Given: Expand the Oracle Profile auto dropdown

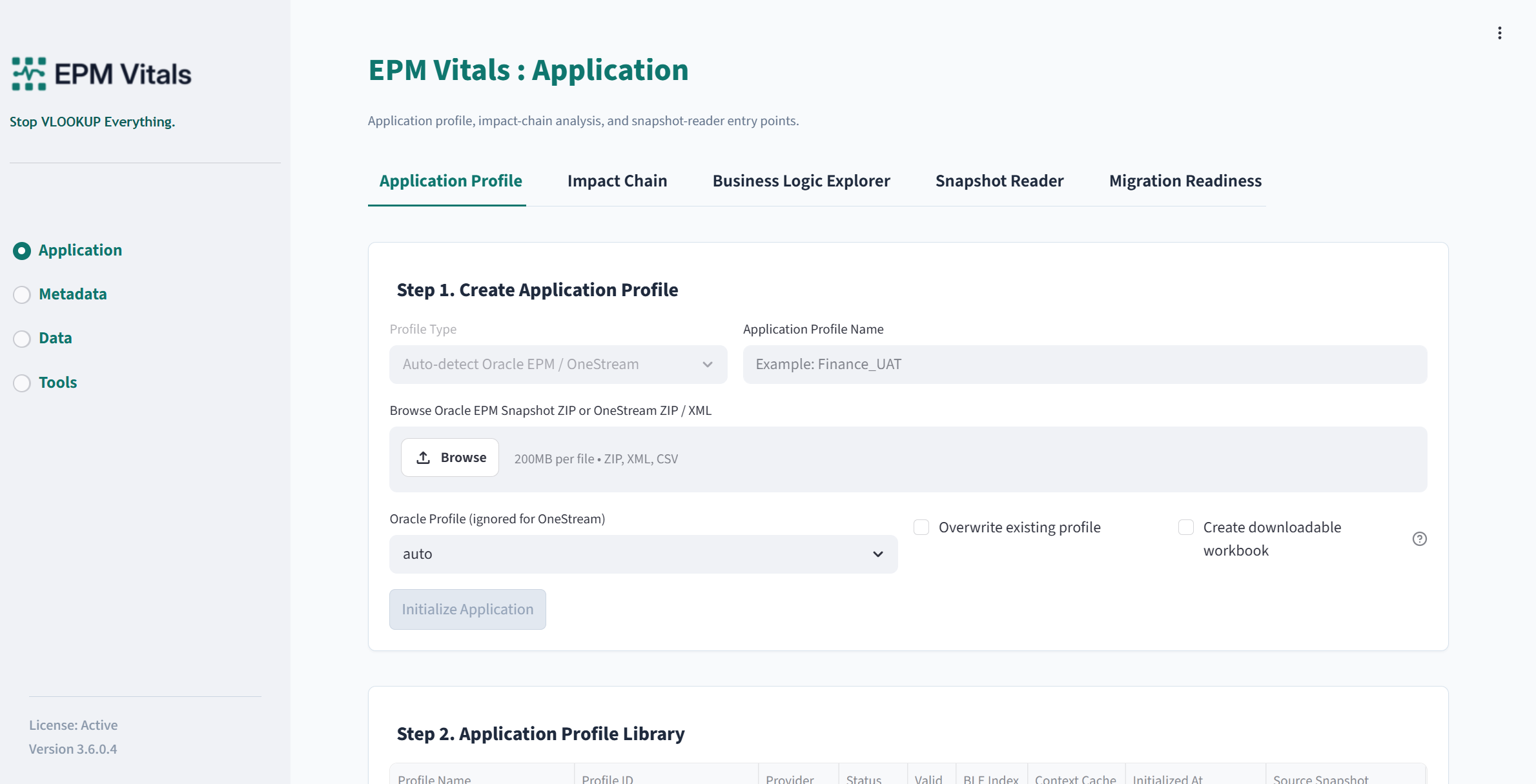Looking at the screenshot, I should 643,554.
